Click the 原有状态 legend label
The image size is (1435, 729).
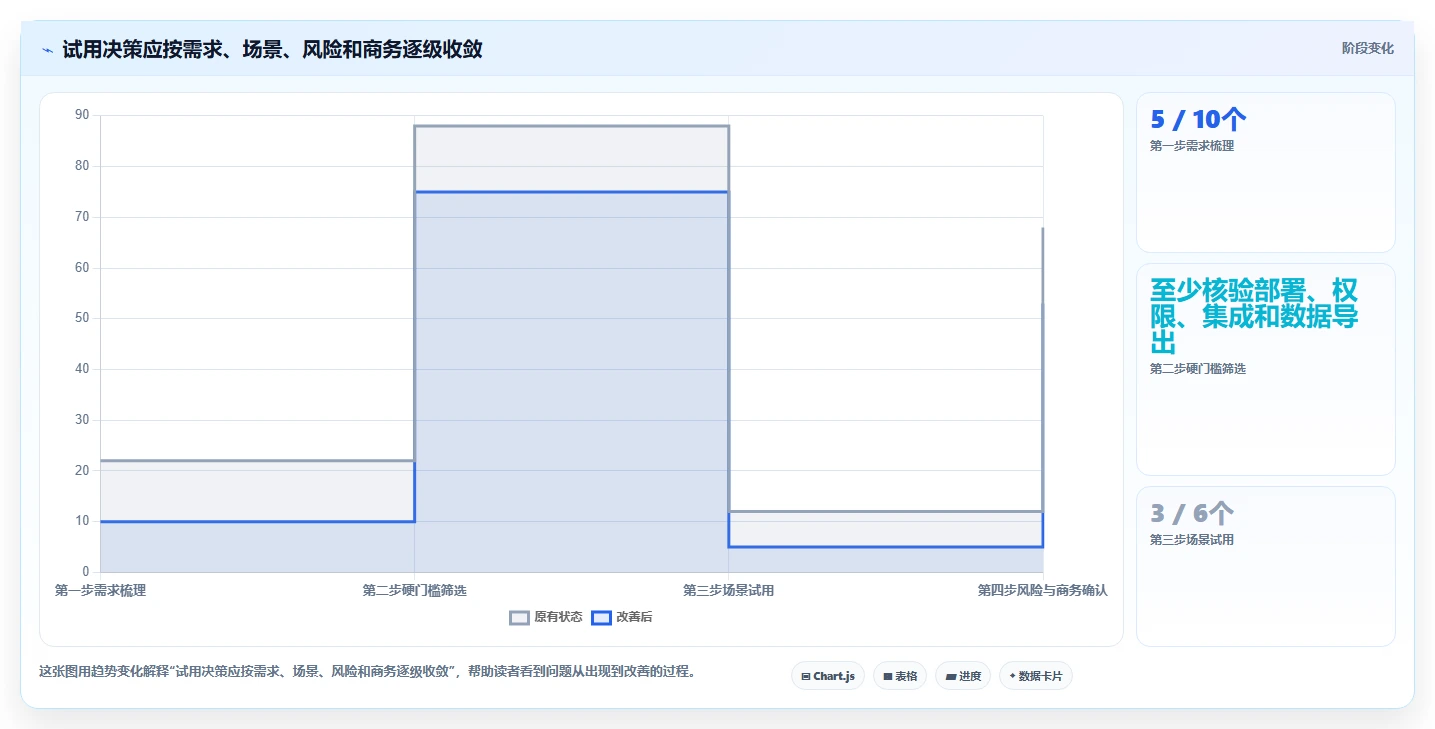[x=558, y=618]
